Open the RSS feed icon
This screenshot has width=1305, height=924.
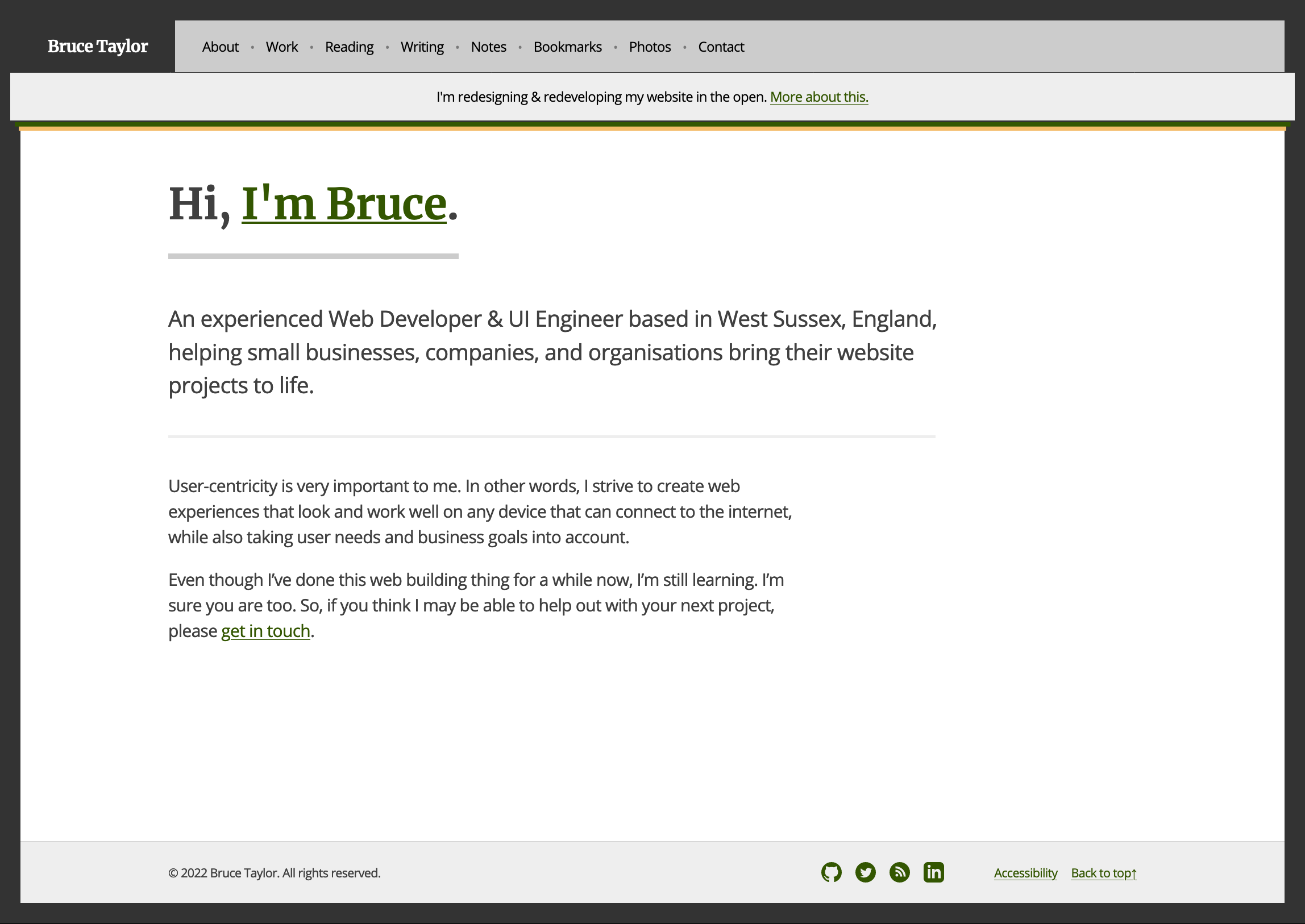(x=899, y=872)
